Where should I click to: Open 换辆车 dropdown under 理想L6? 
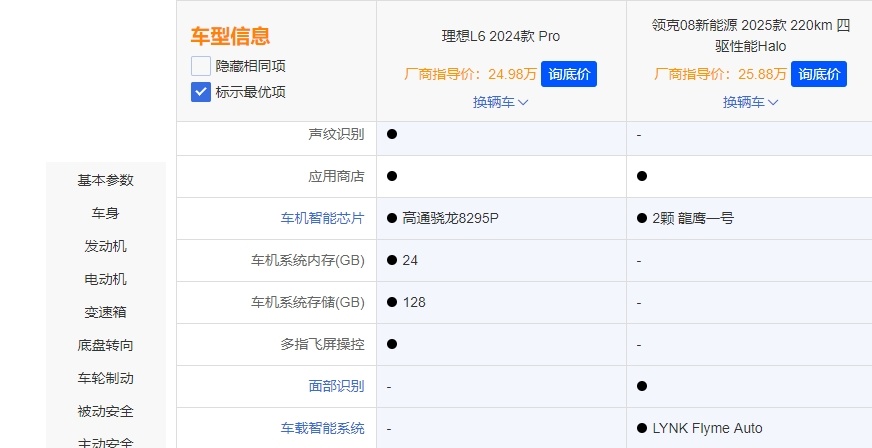point(501,102)
